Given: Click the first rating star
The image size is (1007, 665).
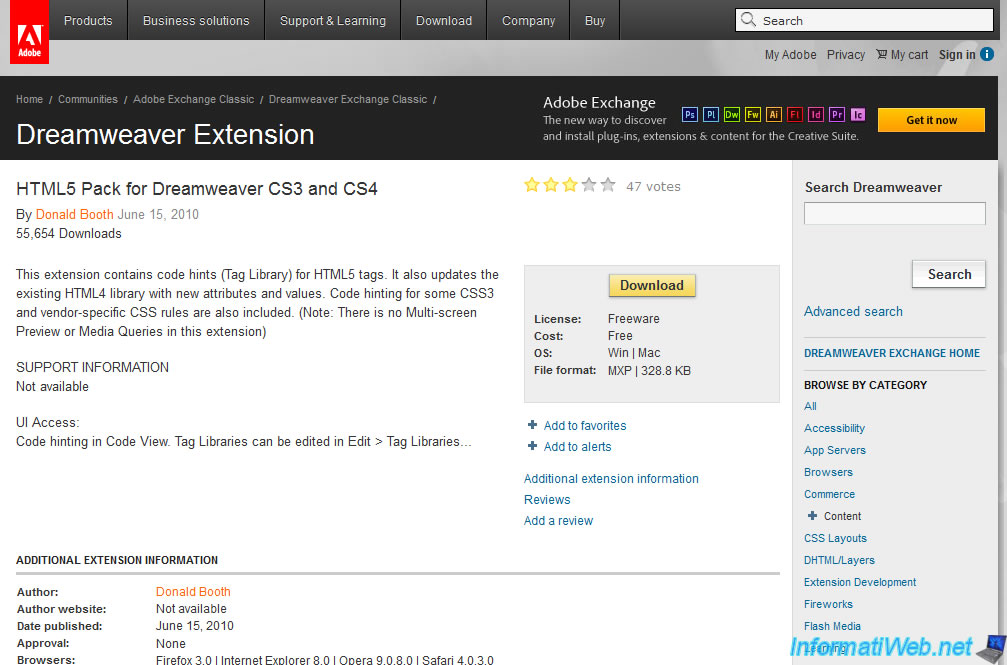Looking at the screenshot, I should point(532,185).
